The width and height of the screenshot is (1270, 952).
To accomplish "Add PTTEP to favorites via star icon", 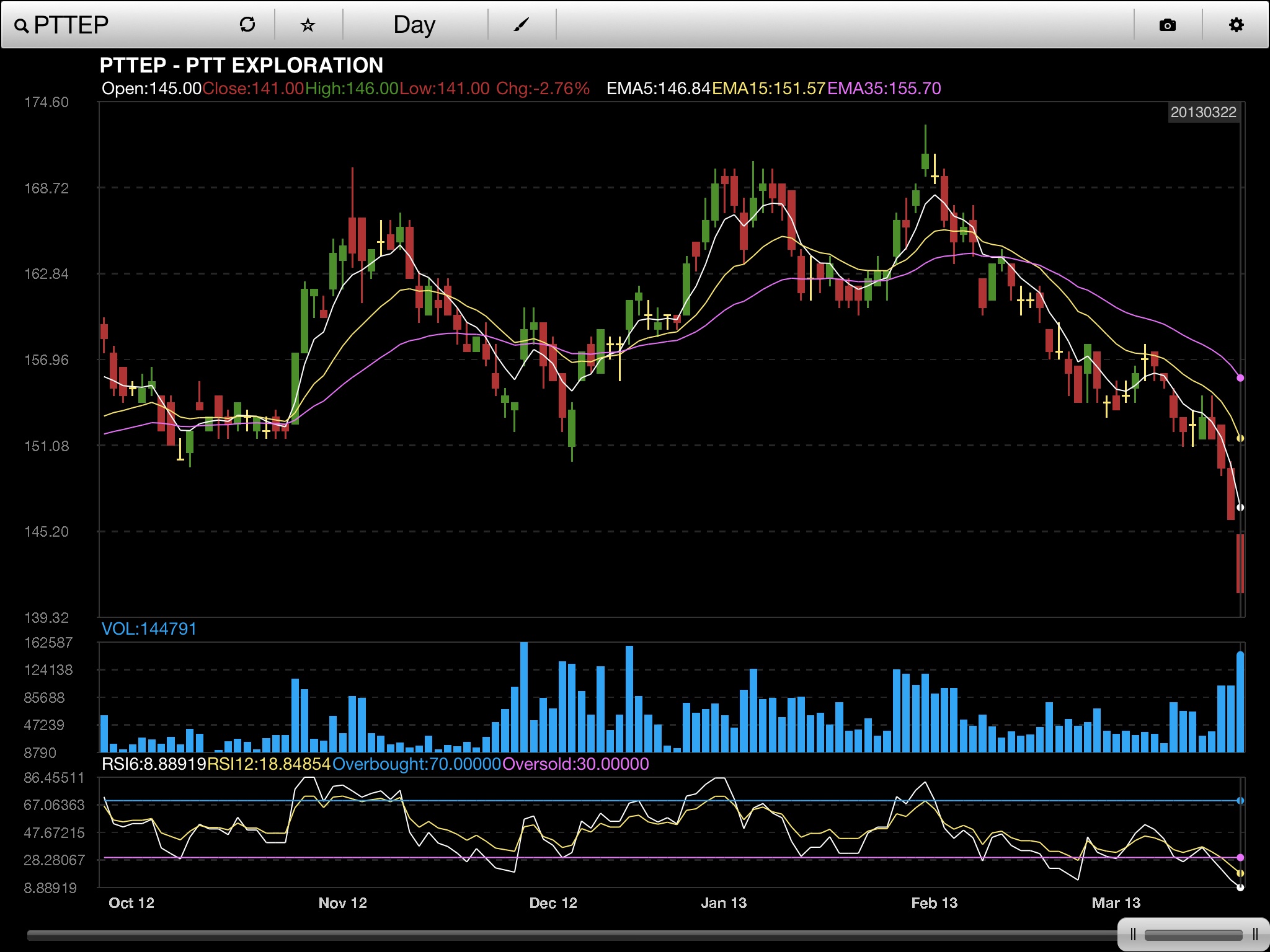I will tap(308, 25).
